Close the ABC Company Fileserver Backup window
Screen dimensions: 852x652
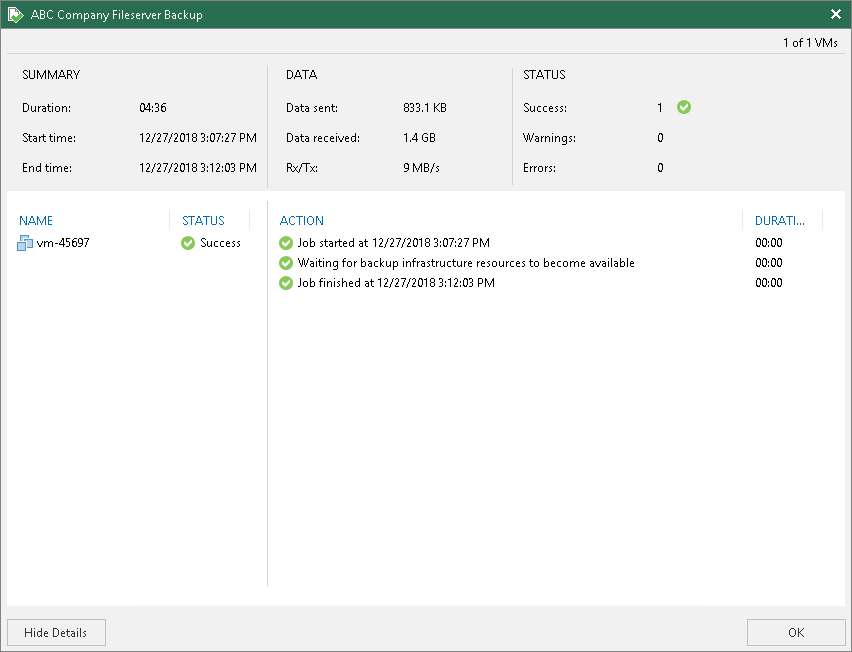pyautogui.click(x=836, y=14)
